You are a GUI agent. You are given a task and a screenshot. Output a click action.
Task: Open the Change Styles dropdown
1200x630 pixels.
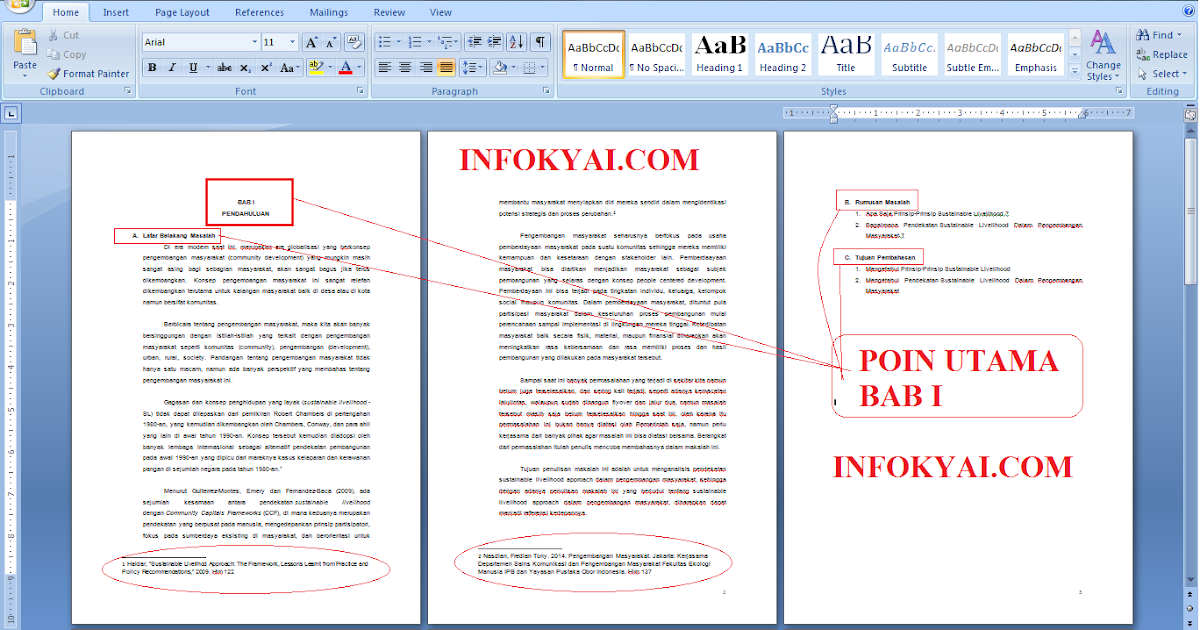coord(1103,56)
